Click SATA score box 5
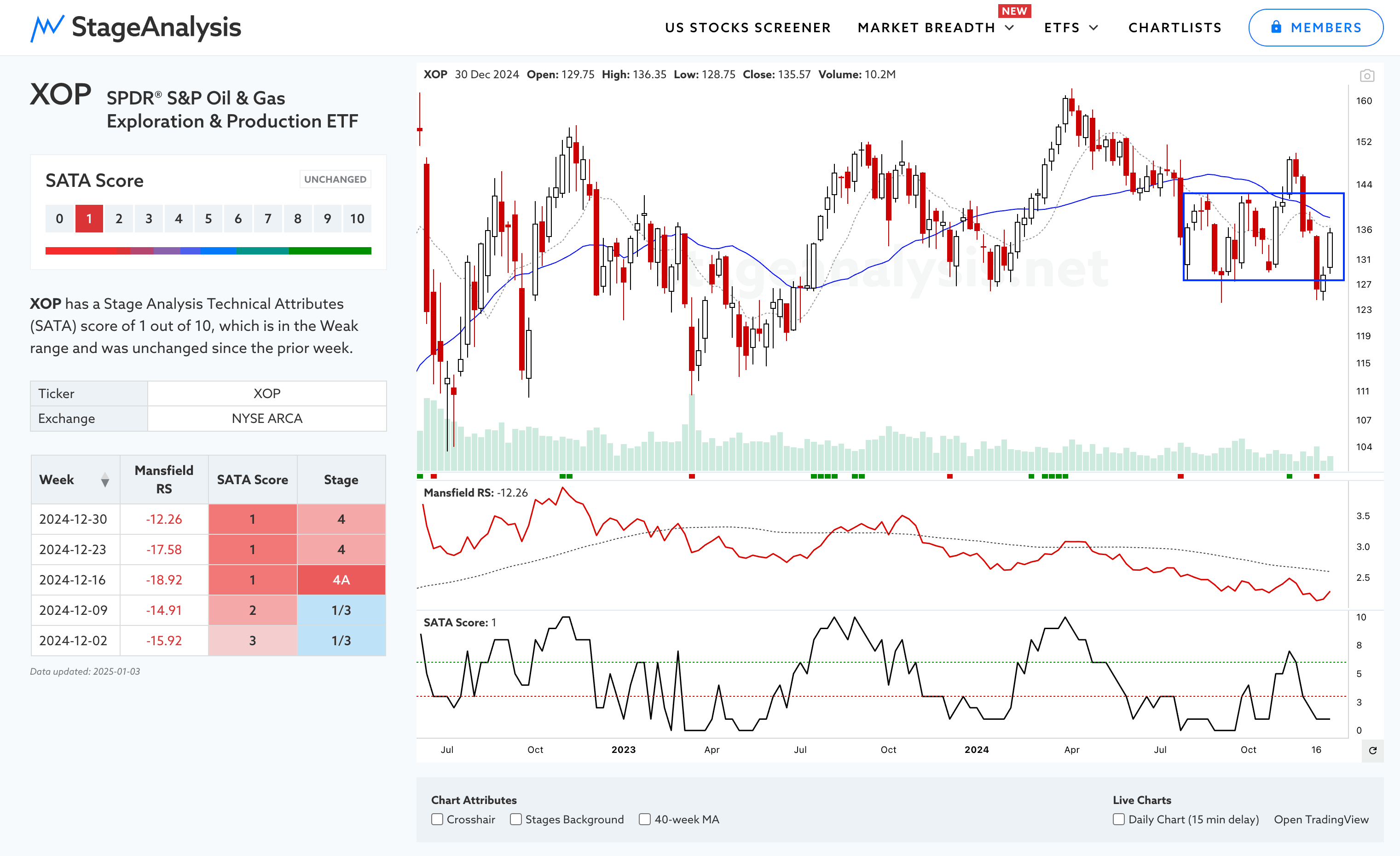1400x856 pixels. (208, 219)
